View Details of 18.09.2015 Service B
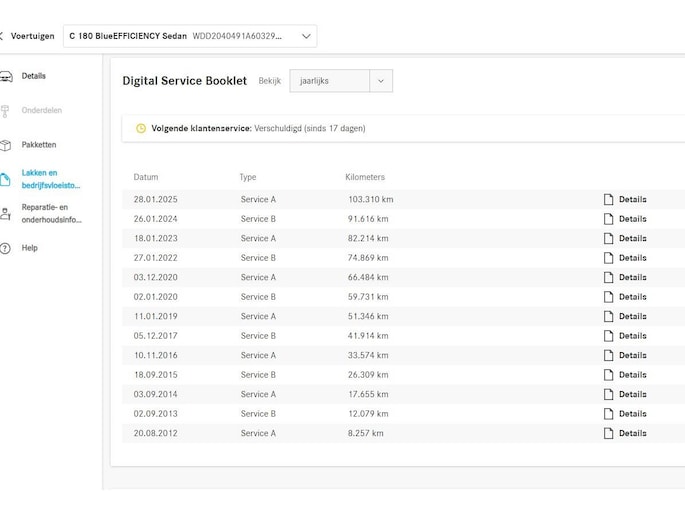 tap(632, 375)
